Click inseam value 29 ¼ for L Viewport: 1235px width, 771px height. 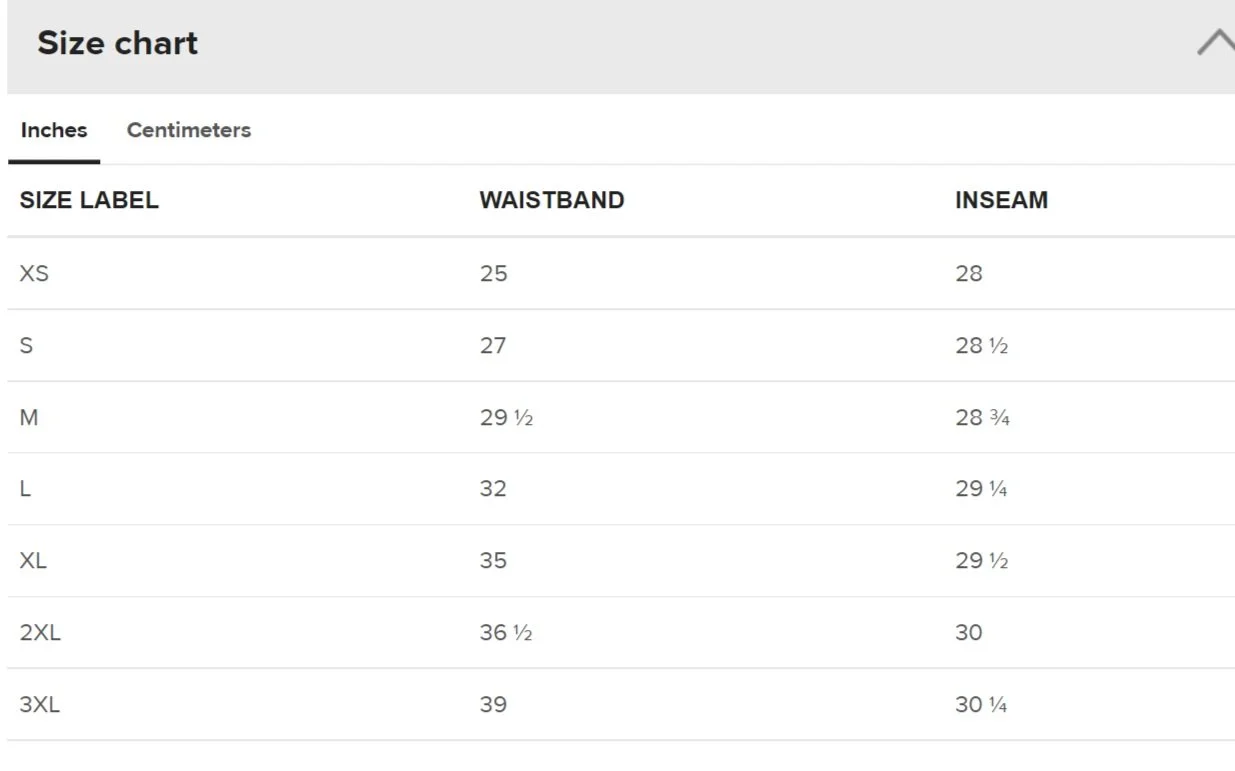pyautogui.click(x=981, y=489)
